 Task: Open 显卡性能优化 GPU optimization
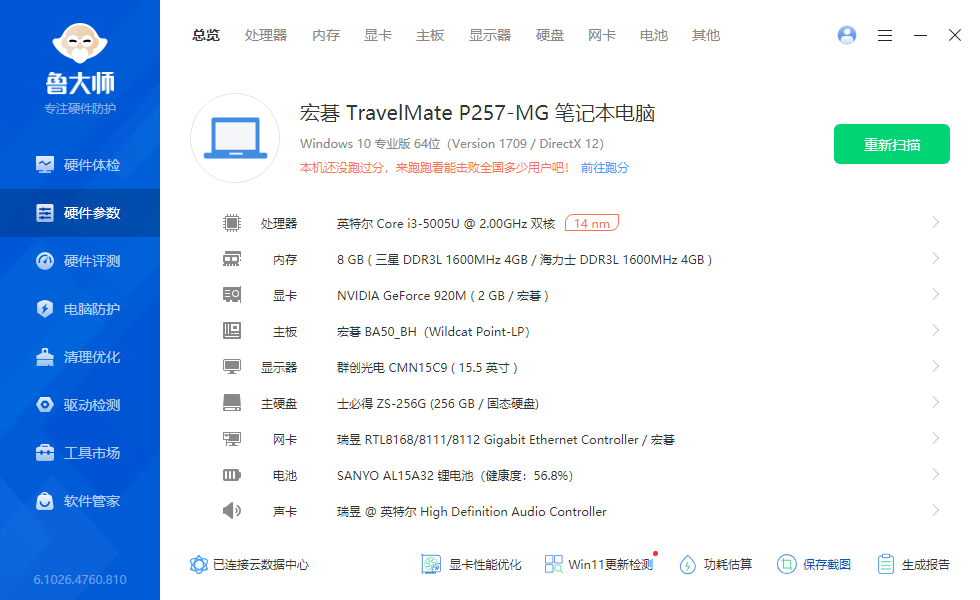pos(471,564)
